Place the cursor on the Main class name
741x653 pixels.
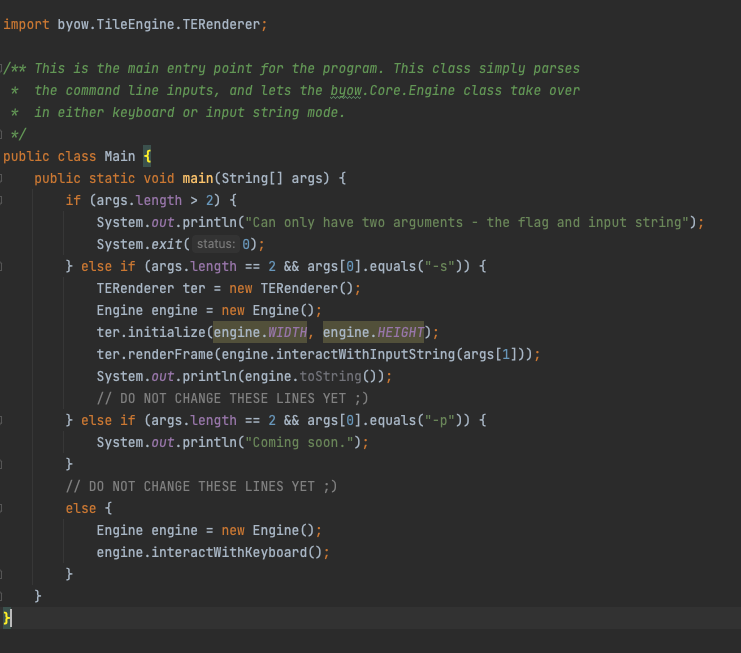(x=119, y=156)
